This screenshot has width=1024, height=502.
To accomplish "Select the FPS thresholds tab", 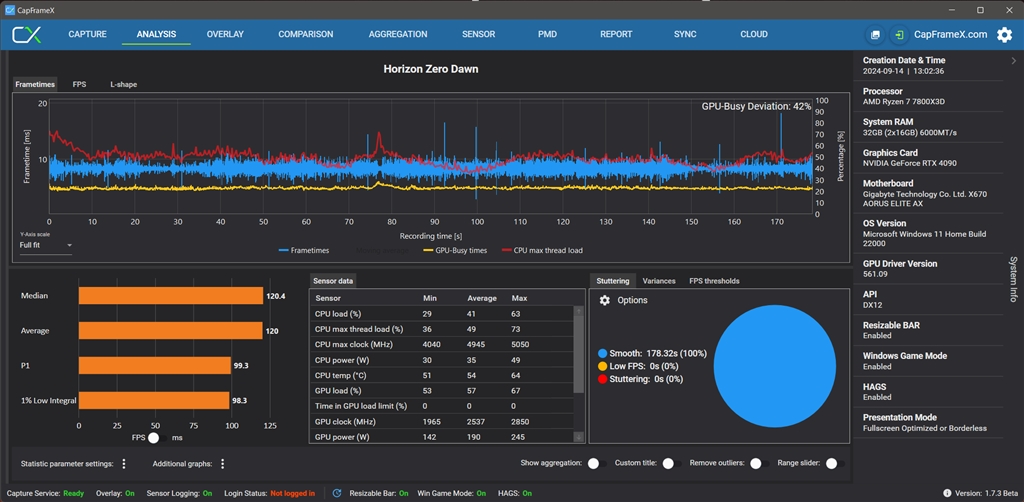I will pyautogui.click(x=714, y=281).
